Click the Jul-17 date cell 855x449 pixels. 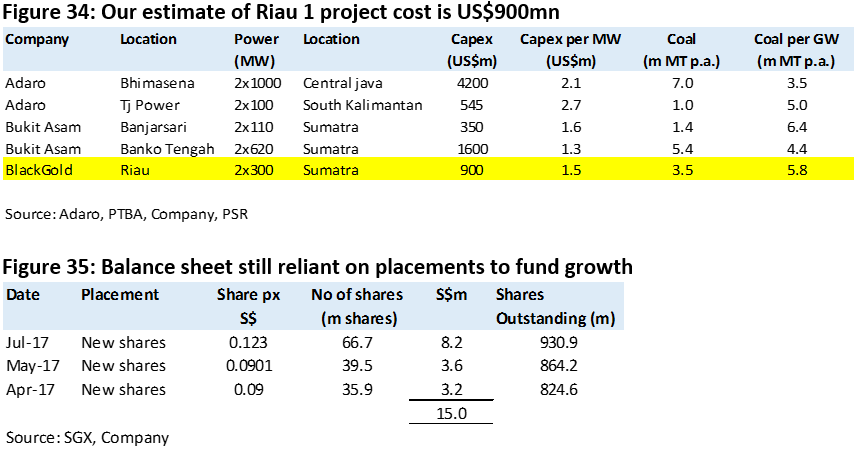point(27,343)
